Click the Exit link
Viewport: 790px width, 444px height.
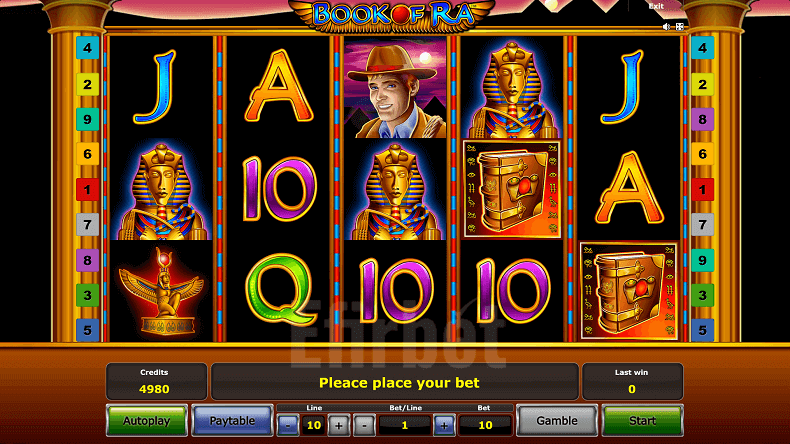coord(656,6)
